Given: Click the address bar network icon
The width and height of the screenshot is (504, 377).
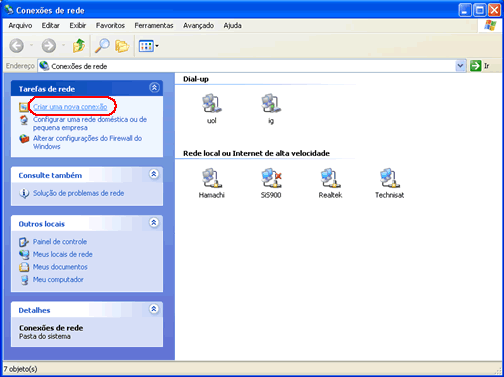Looking at the screenshot, I should tap(44, 66).
